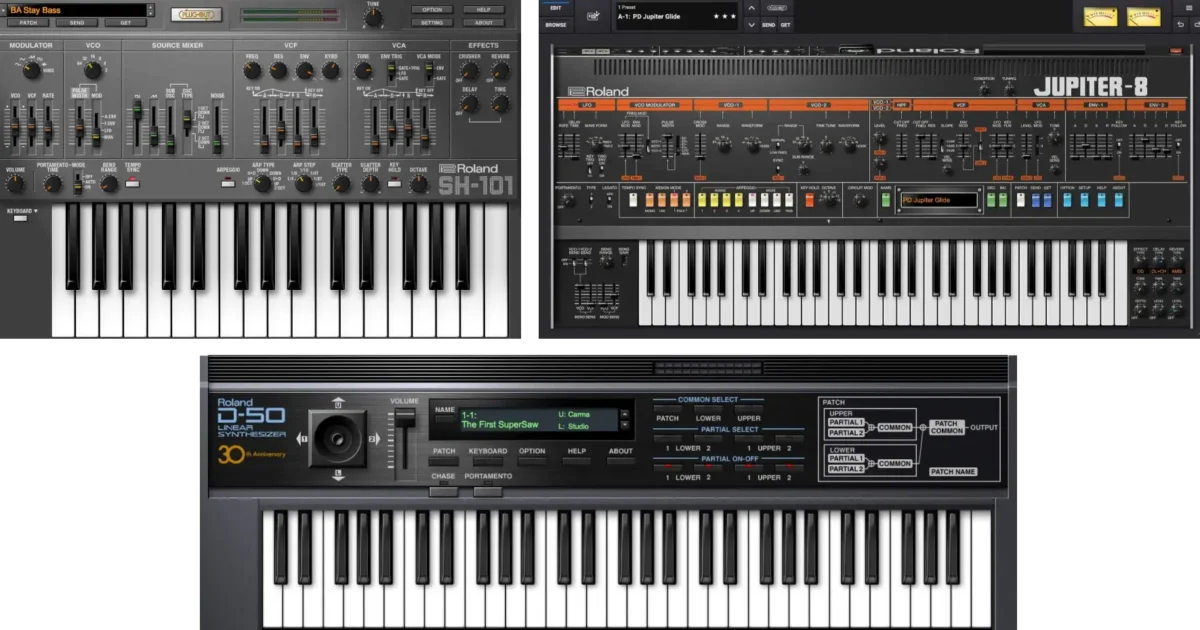1200x630 pixels.
Task: Open the Jupiter-8 EDIT tab
Action: [x=555, y=7]
